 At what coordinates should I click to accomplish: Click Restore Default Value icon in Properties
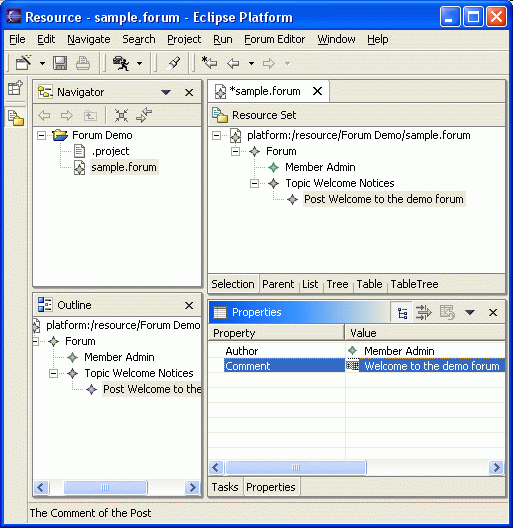[x=447, y=312]
